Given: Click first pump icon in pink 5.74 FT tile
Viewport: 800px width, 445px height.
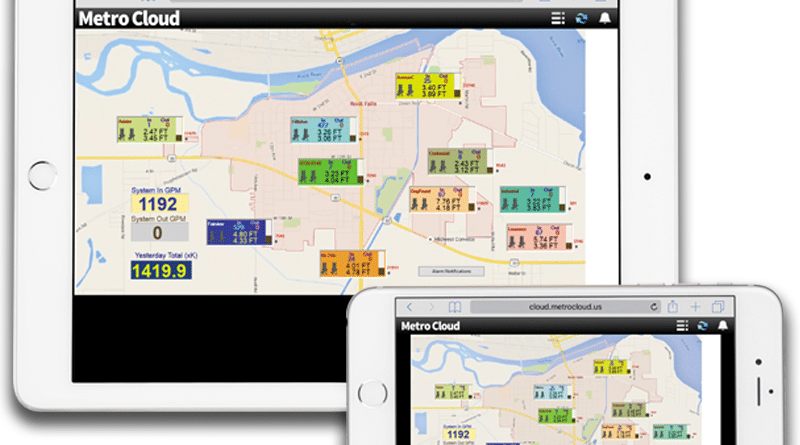Looking at the screenshot, I should [512, 242].
